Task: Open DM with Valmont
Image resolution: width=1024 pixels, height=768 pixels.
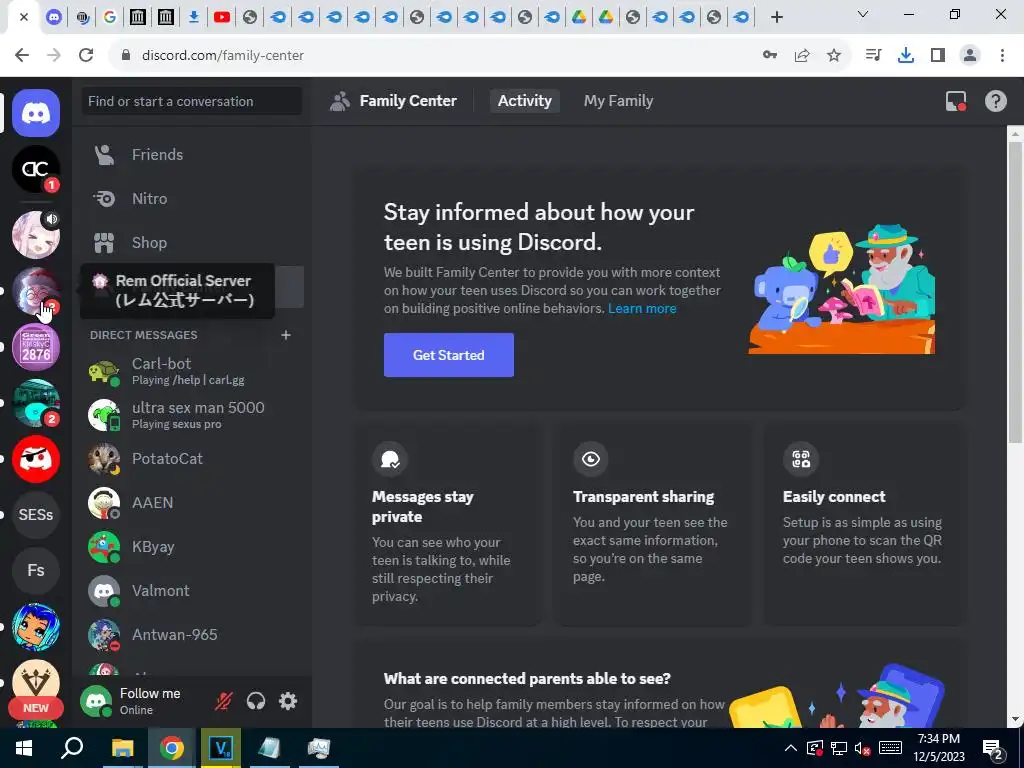Action: tap(192, 590)
